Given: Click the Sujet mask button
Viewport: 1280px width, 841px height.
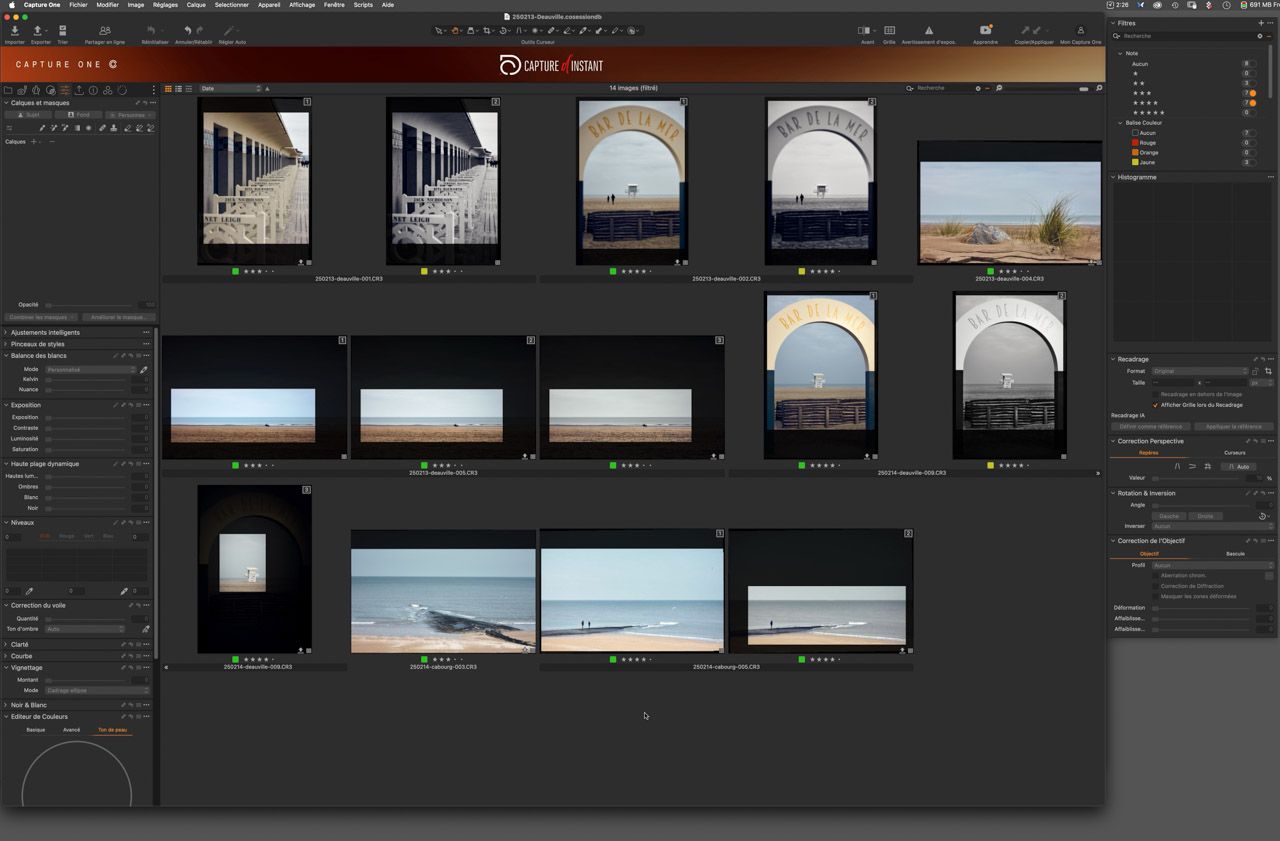Looking at the screenshot, I should pyautogui.click(x=28, y=115).
